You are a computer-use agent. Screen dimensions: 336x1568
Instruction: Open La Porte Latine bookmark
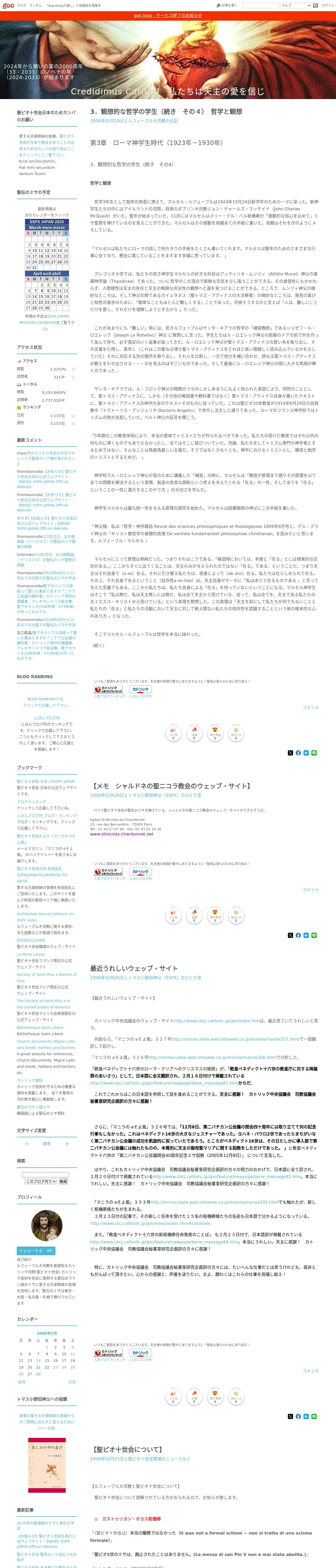[x=31, y=954]
